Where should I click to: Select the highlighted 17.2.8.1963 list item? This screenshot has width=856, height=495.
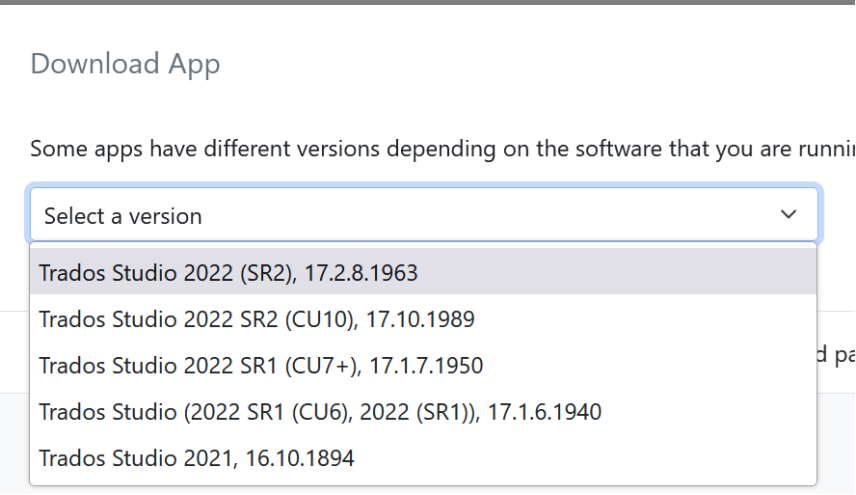point(228,272)
